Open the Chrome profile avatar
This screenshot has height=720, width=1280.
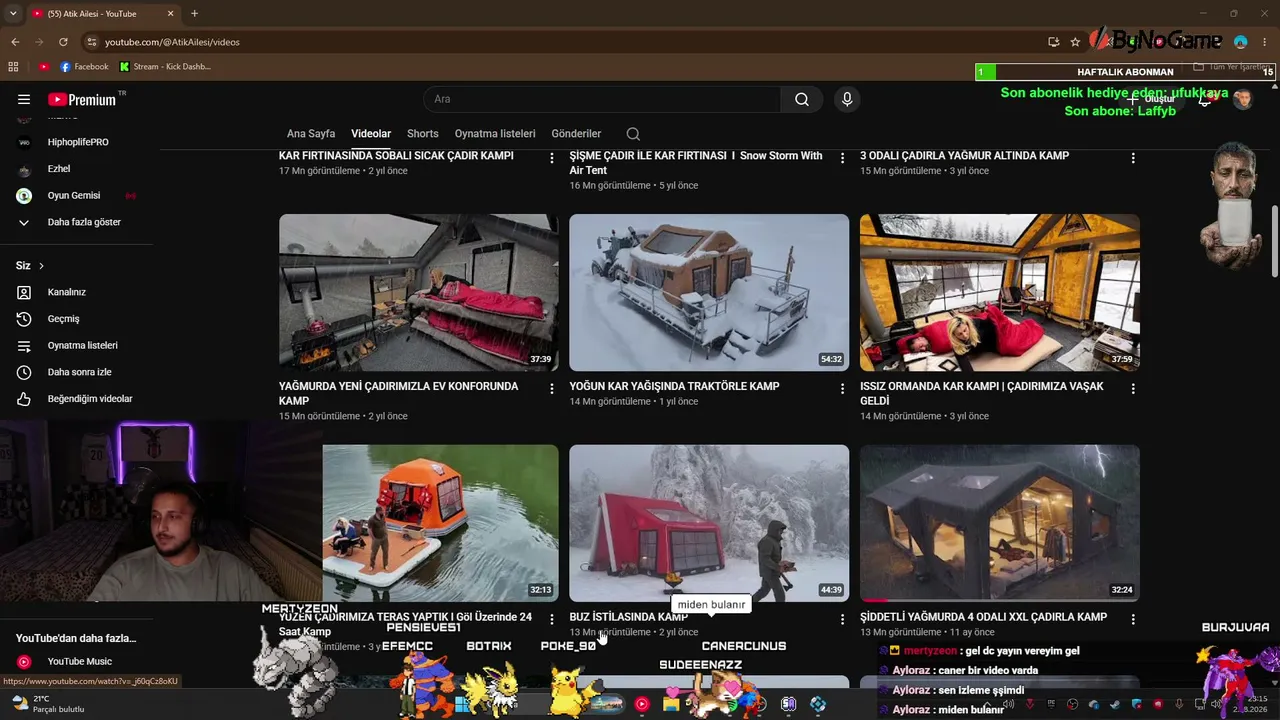[x=1241, y=42]
